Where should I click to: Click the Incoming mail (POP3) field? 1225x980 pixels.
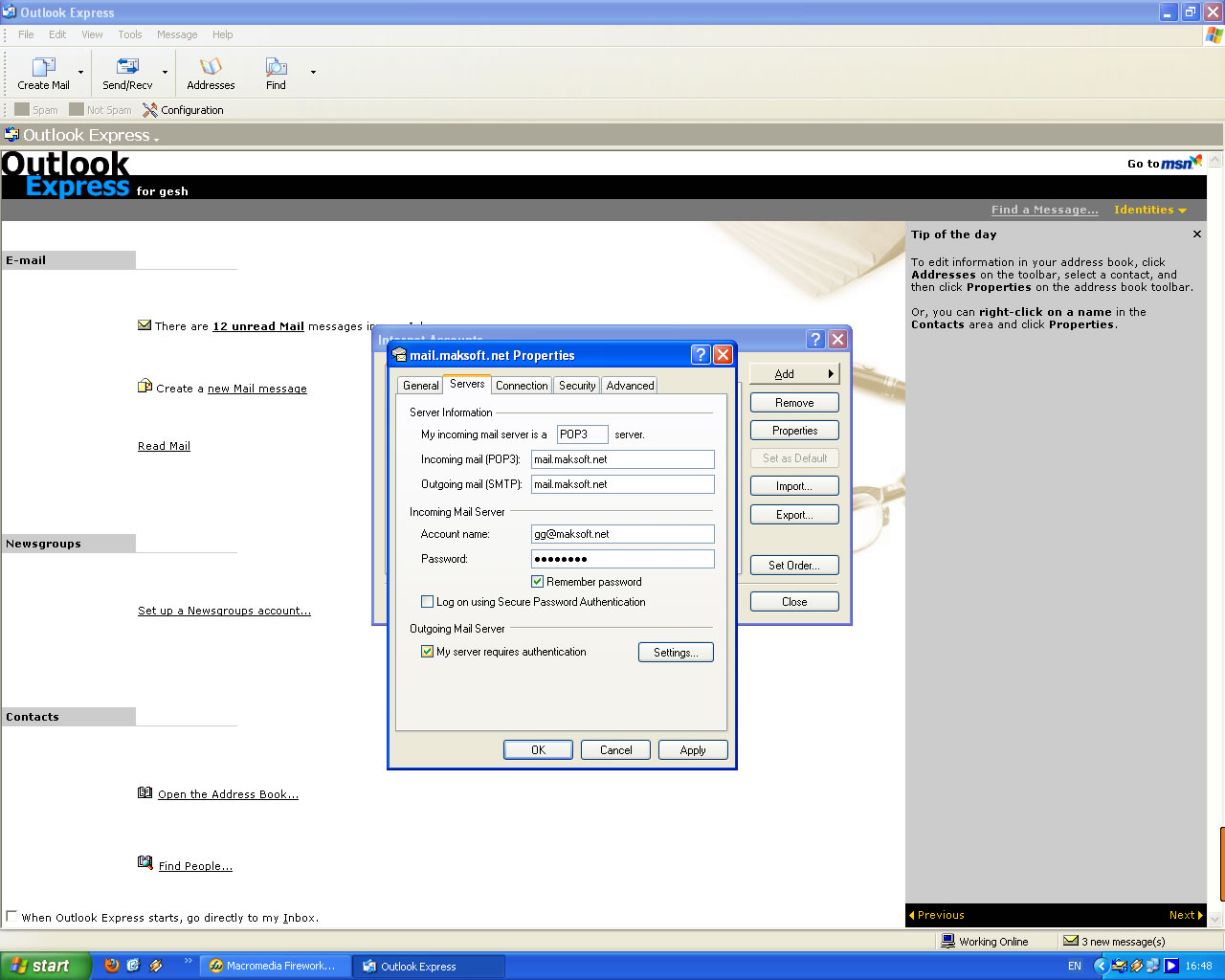(623, 459)
